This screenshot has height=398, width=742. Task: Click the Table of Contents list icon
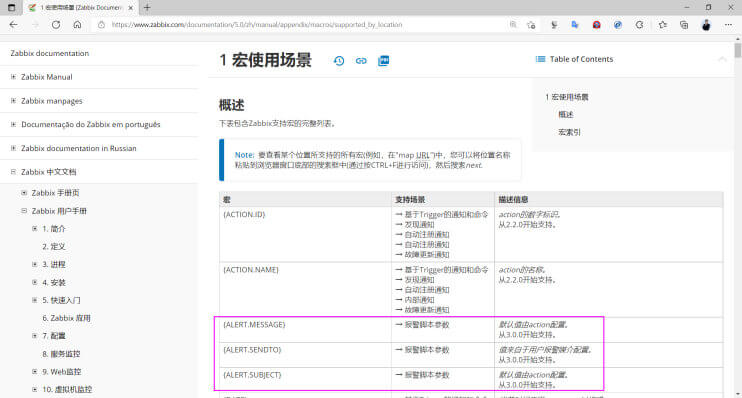pos(540,59)
